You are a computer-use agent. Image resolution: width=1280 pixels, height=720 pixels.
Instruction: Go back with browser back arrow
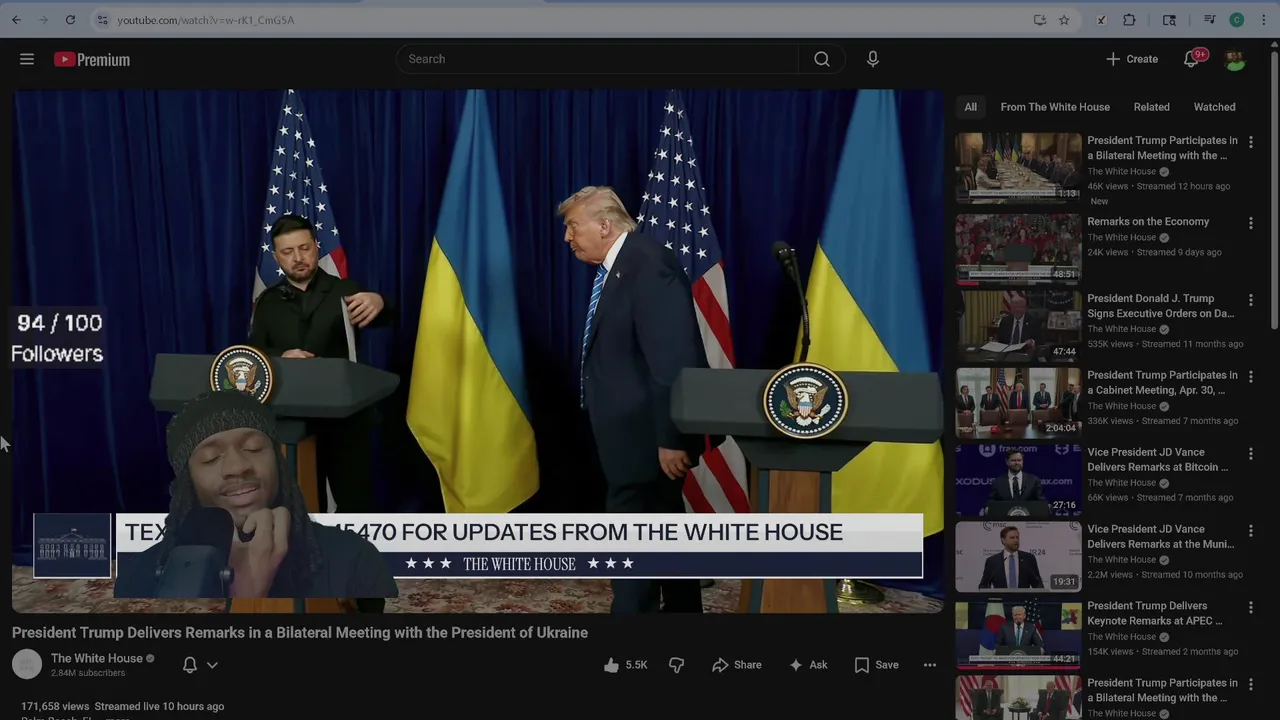[16, 20]
